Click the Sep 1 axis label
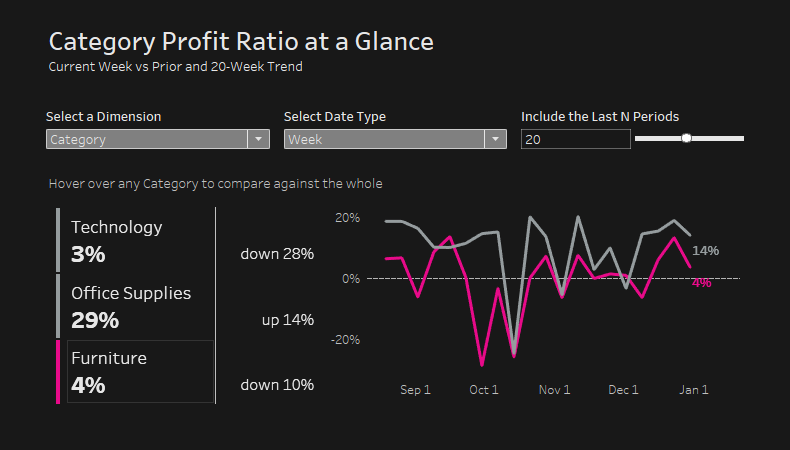The width and height of the screenshot is (790, 450). (x=415, y=390)
